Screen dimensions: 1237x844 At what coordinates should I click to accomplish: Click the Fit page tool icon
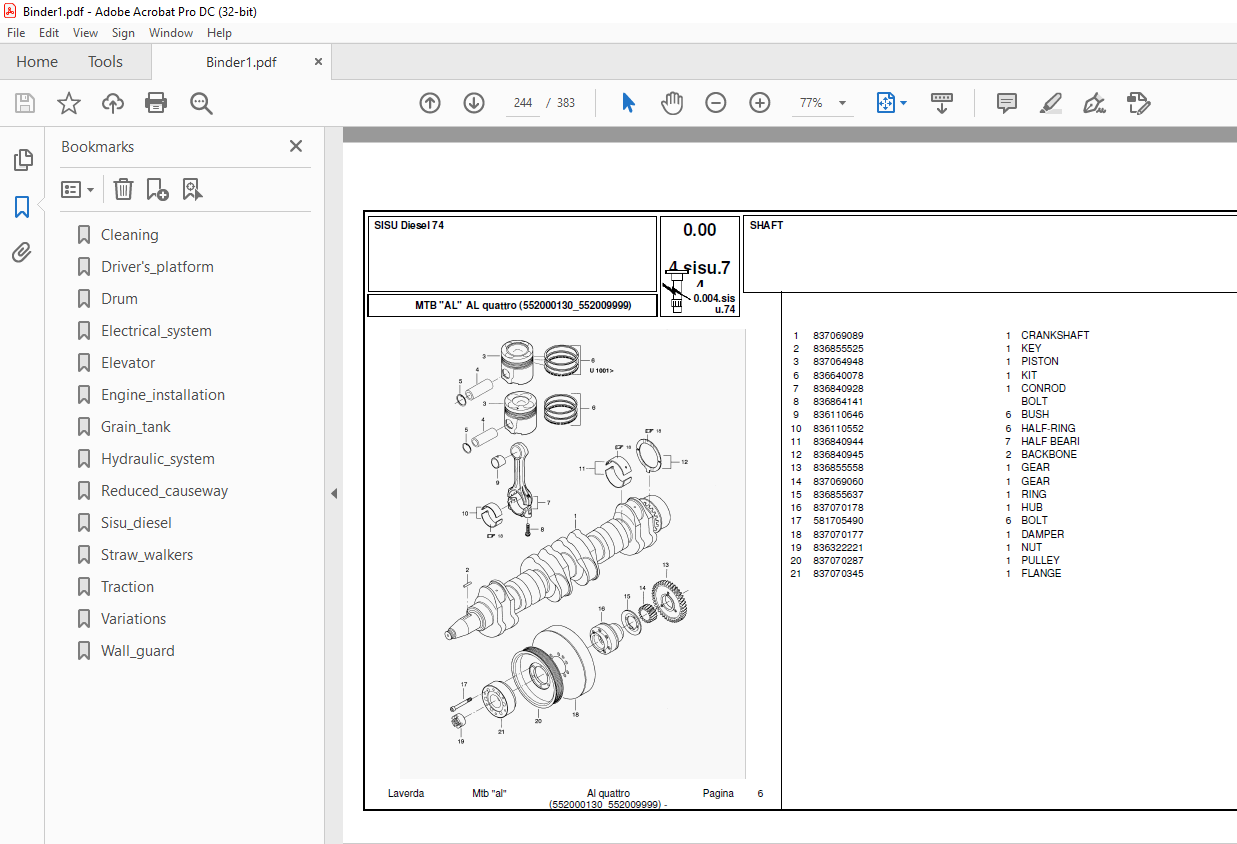click(885, 103)
